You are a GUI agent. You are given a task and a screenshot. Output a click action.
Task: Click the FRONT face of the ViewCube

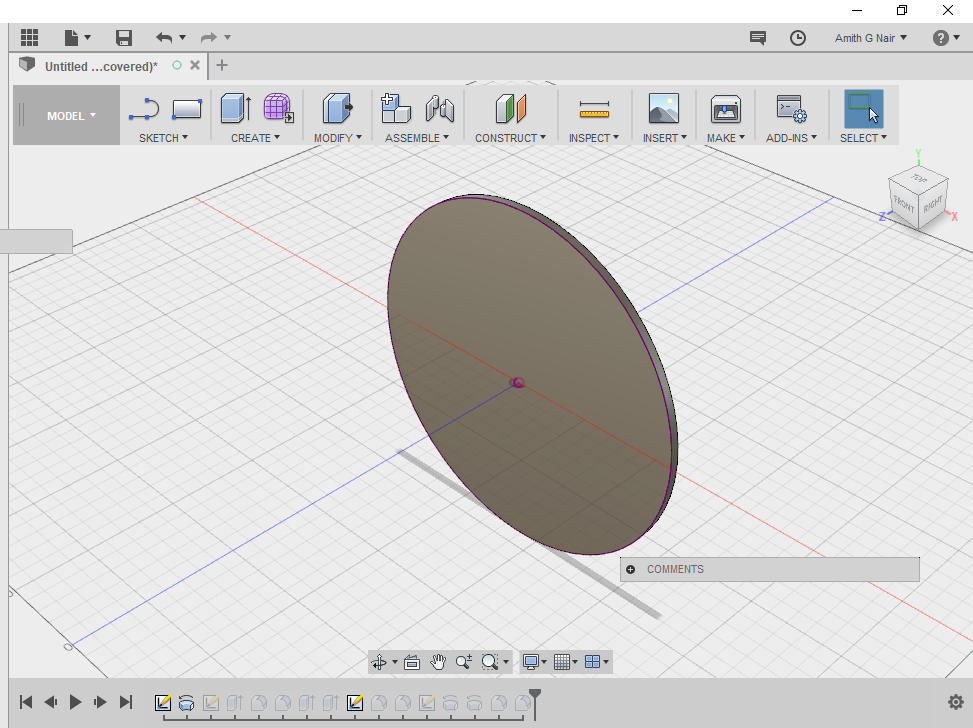click(904, 203)
